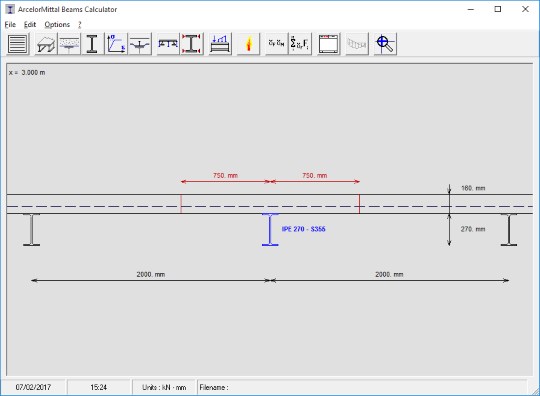Click the shear connection icon

(x=139, y=44)
